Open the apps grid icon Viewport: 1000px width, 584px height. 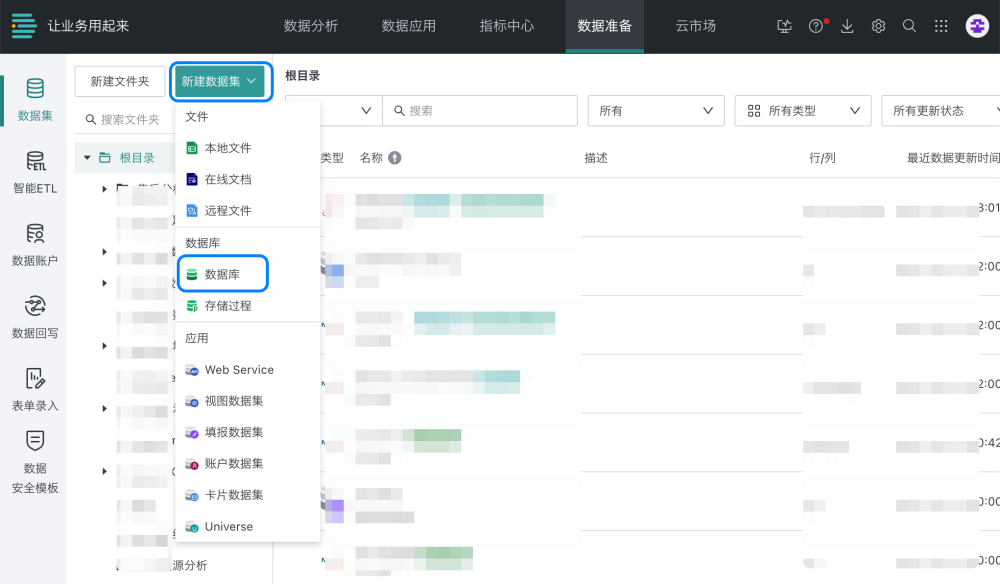[941, 26]
